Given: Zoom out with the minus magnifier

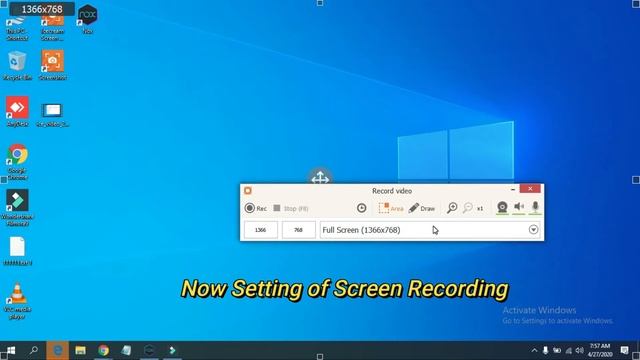Looking at the screenshot, I should [x=468, y=208].
